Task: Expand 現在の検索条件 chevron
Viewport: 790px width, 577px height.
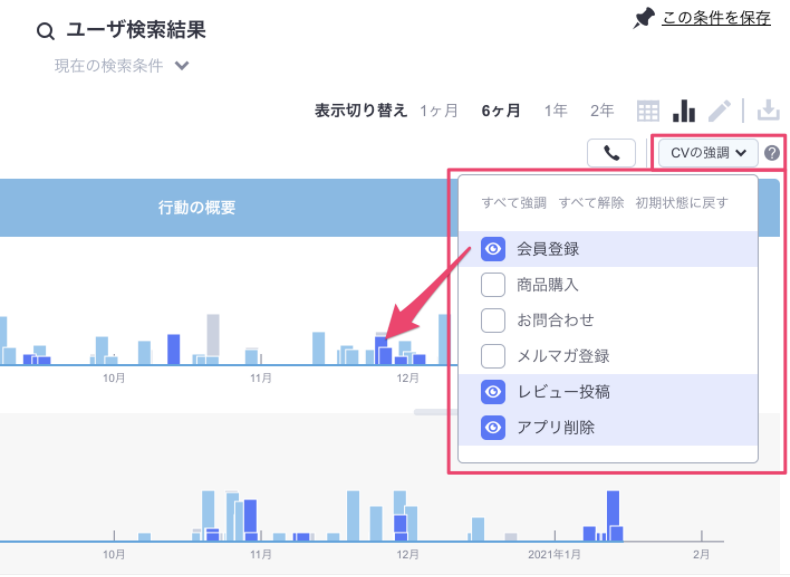Action: [182, 67]
